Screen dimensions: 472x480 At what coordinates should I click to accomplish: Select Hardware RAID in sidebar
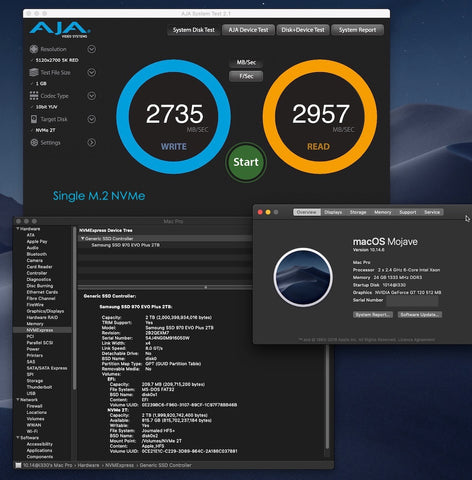(42, 317)
